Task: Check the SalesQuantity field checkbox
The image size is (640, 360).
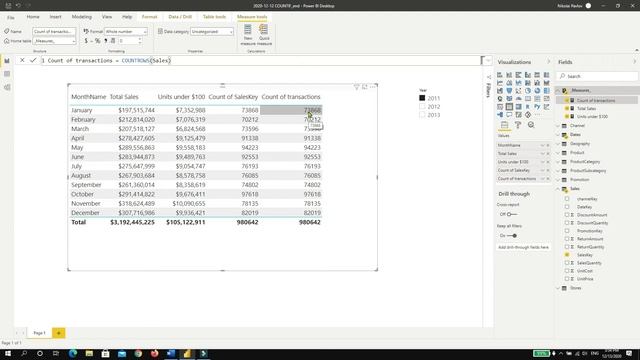Action: point(567,263)
